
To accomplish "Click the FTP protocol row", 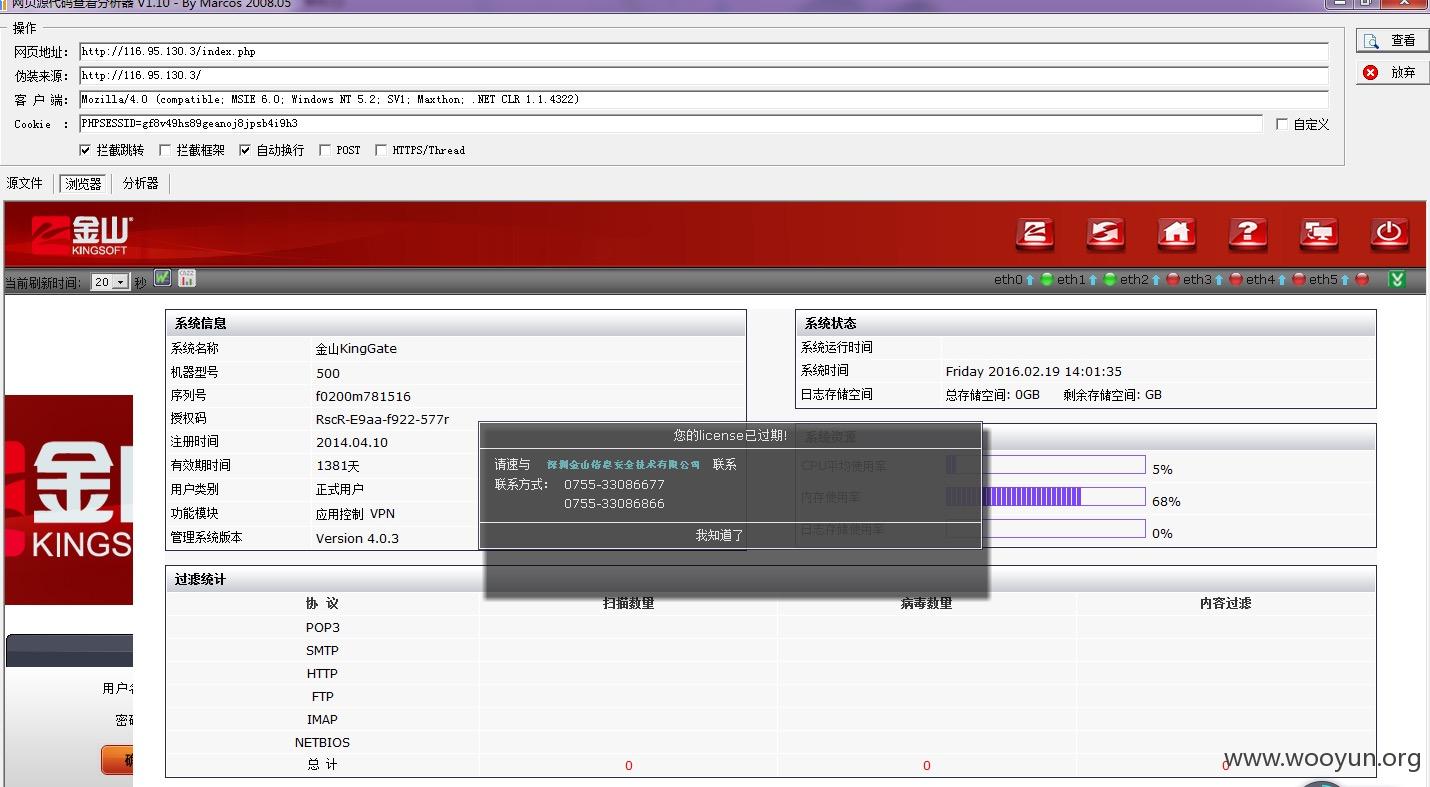I will [x=770, y=696].
